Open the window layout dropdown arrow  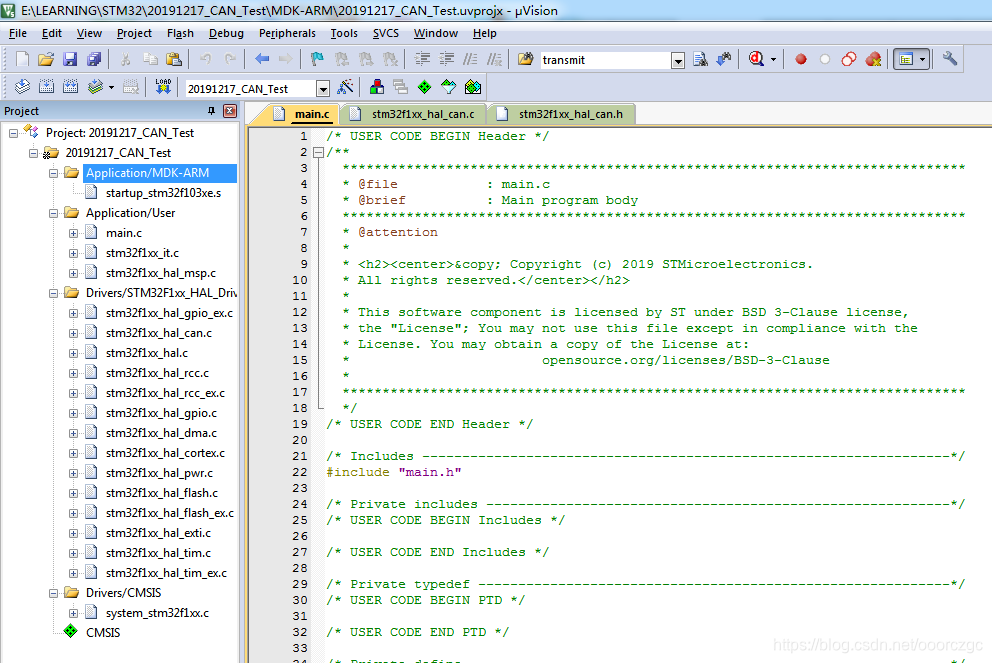coord(922,59)
